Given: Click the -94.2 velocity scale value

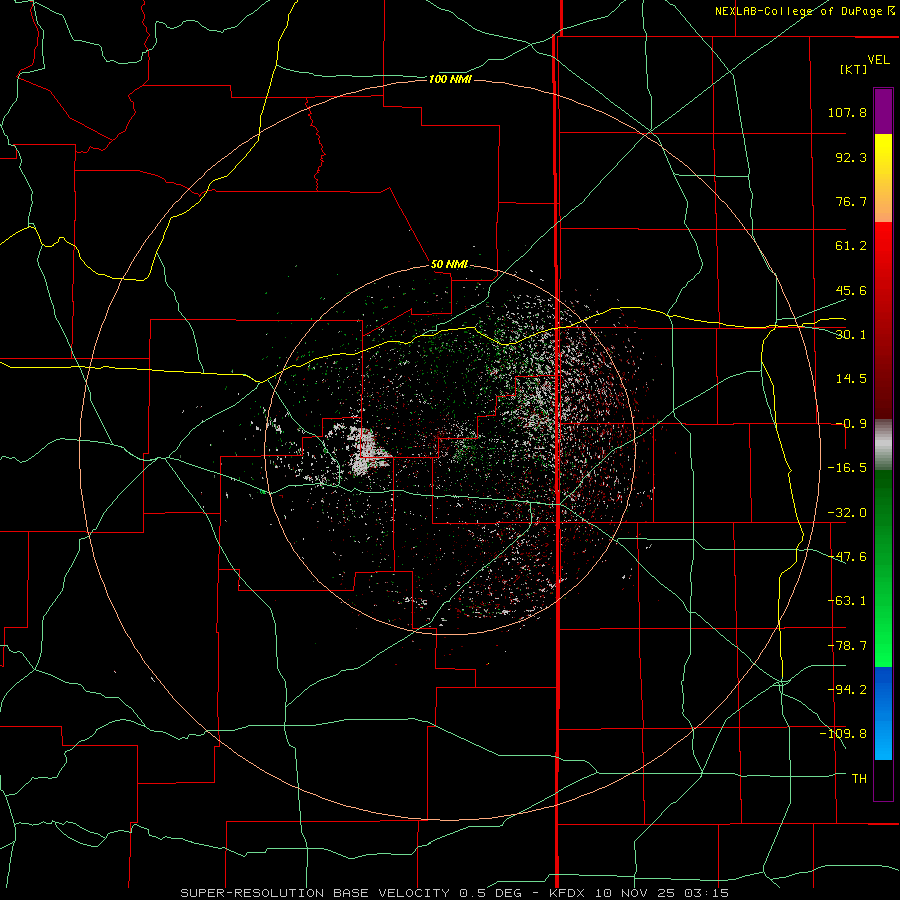Looking at the screenshot, I should [x=847, y=689].
